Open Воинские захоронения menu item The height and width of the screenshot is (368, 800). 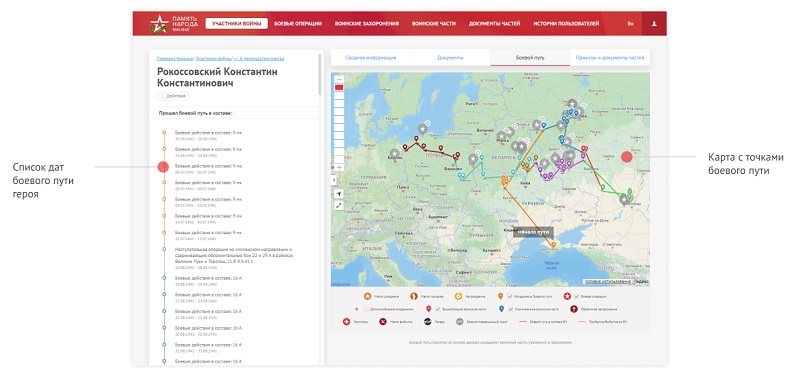[367, 23]
